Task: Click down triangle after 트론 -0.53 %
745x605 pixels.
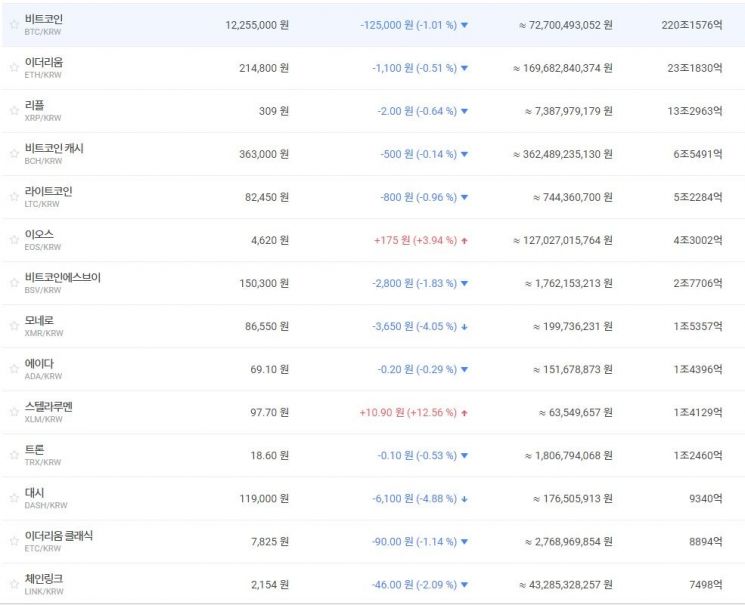Action: tap(465, 456)
